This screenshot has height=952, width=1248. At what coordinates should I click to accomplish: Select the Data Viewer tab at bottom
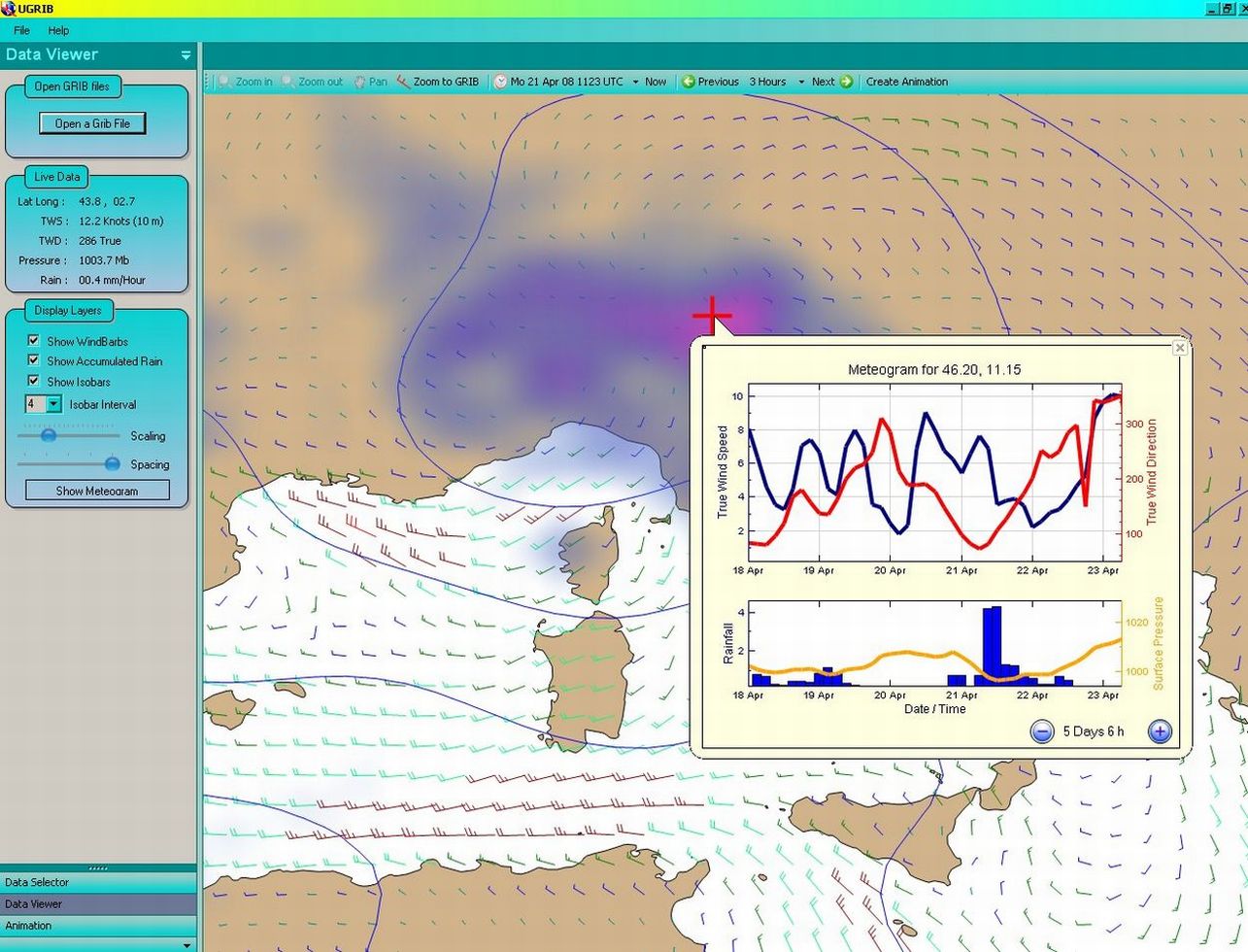tap(98, 903)
